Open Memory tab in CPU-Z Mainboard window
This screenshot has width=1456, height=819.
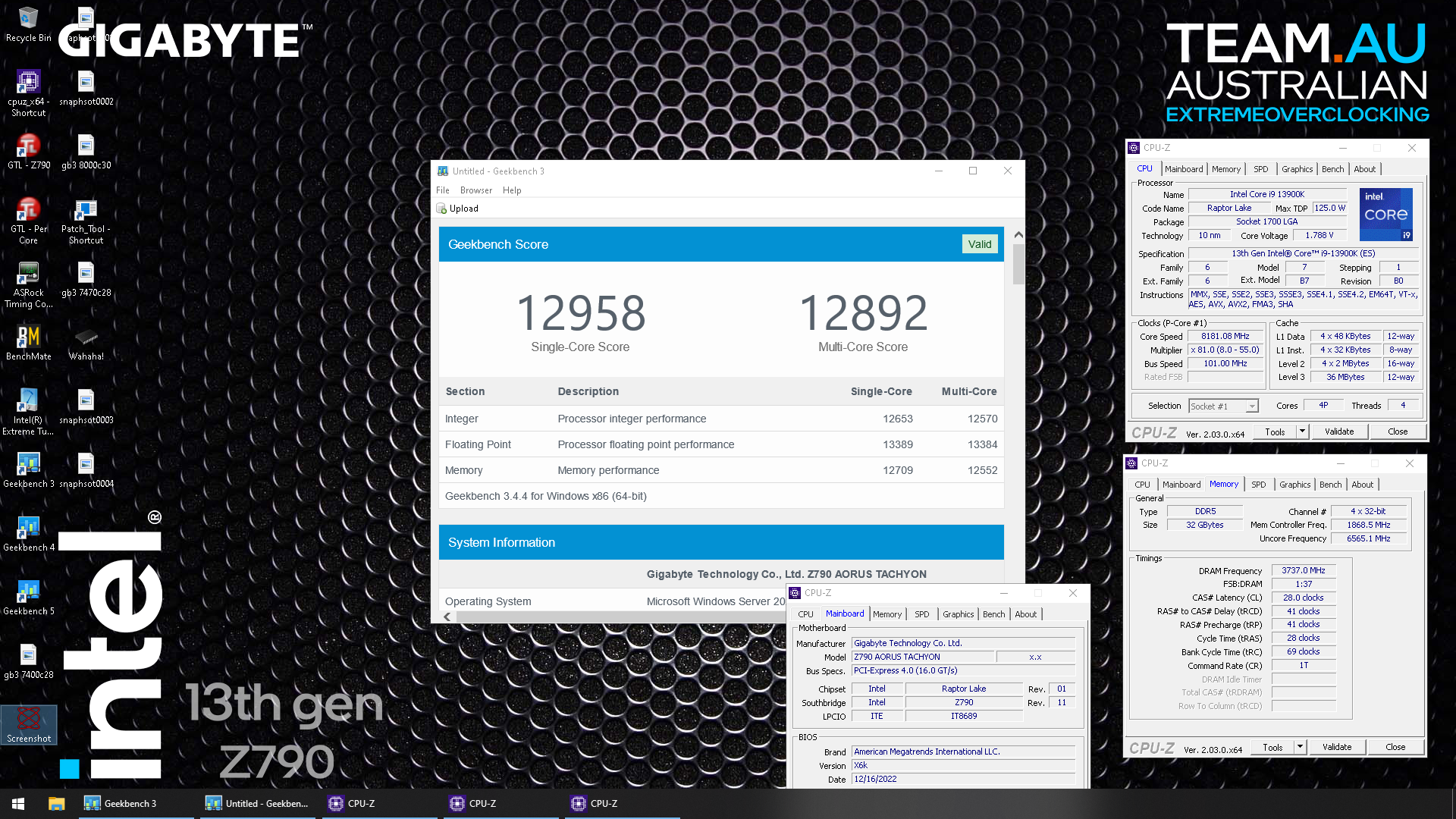886,614
